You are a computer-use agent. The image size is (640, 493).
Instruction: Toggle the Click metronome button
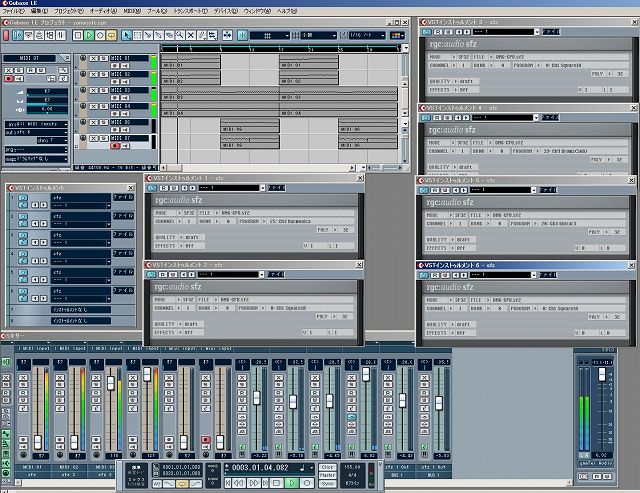pyautogui.click(x=328, y=466)
